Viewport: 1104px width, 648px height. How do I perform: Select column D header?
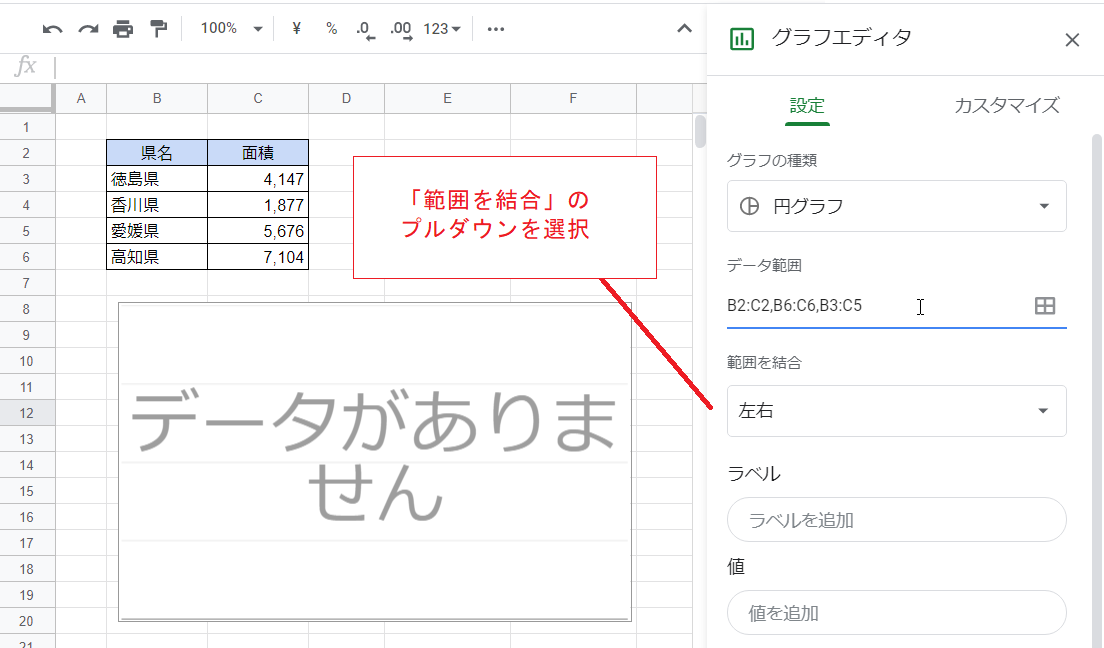[346, 99]
